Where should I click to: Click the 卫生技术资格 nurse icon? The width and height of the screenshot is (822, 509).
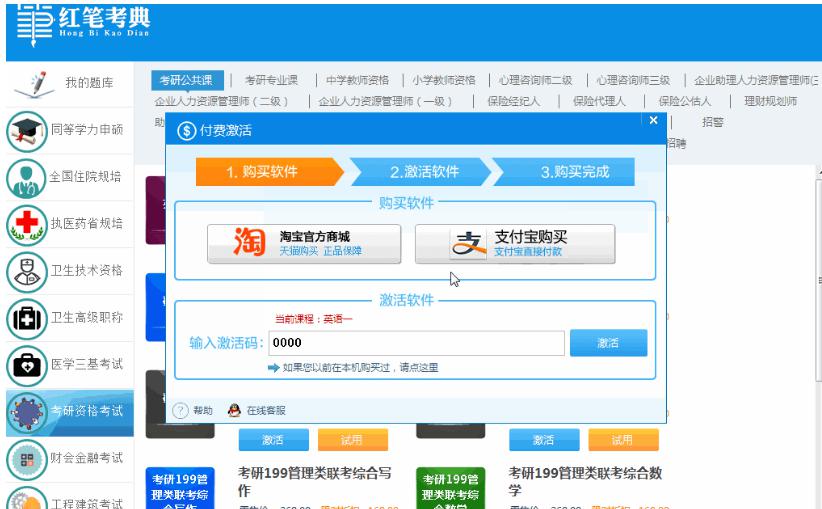(x=27, y=272)
